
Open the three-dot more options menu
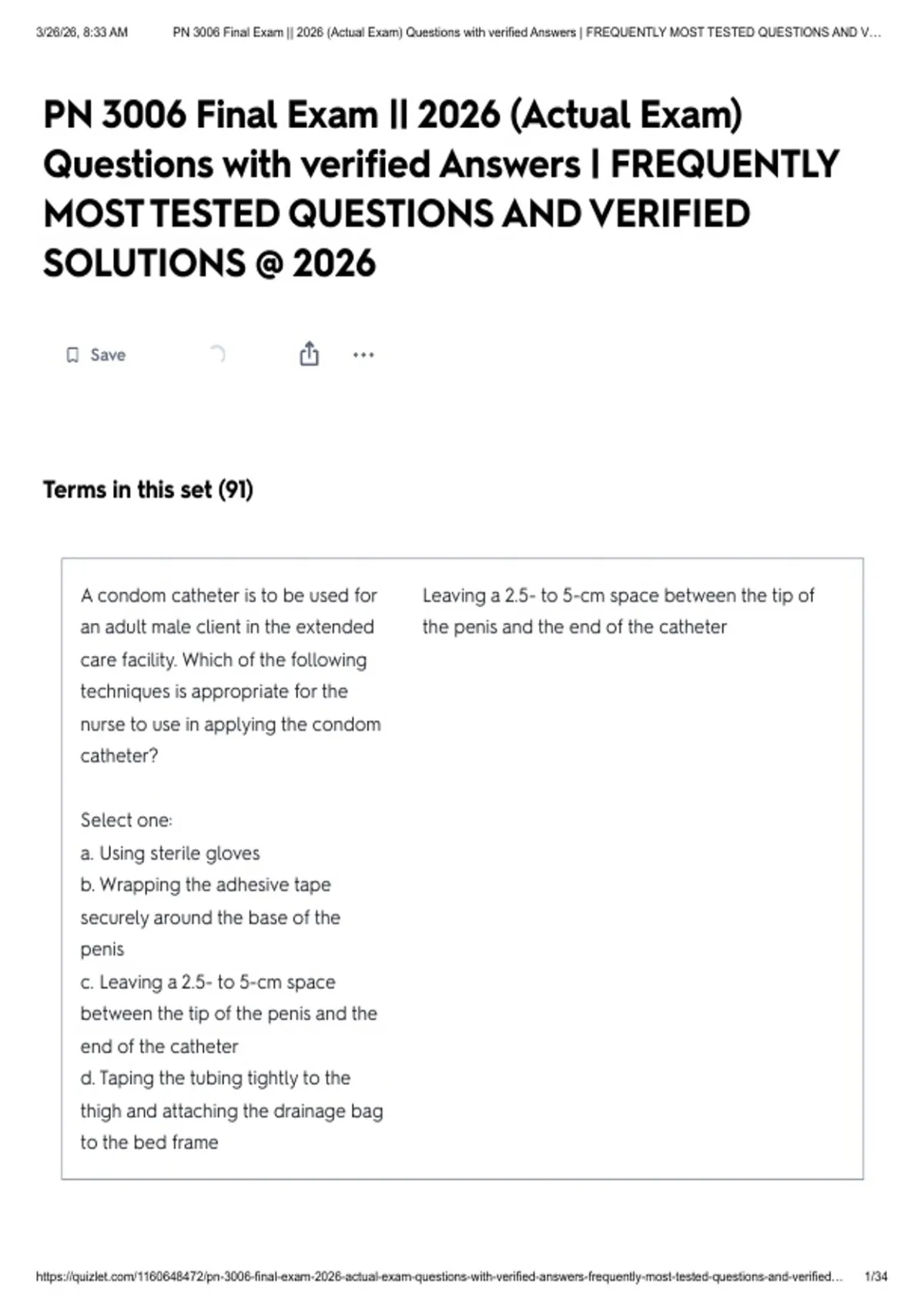click(363, 355)
